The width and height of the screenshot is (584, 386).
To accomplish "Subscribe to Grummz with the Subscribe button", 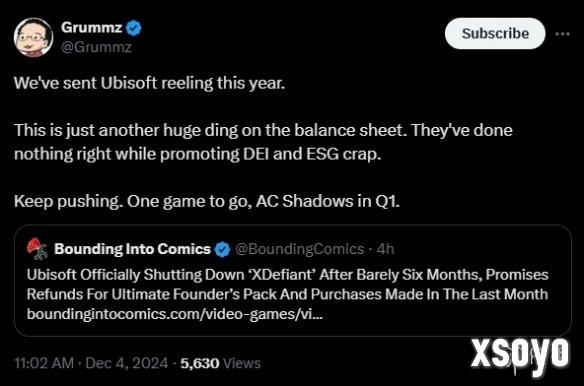I will pyautogui.click(x=495, y=34).
